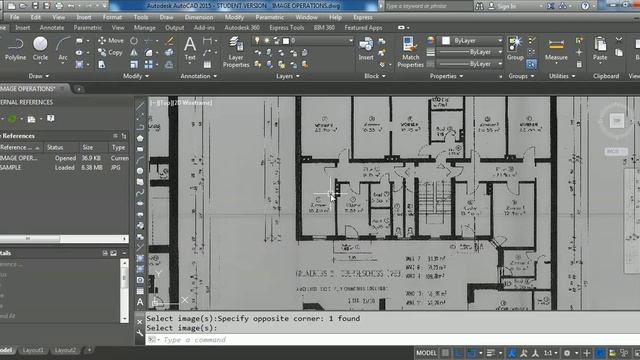640x360 pixels.
Task: Open Layer Properties
Action: pos(236,51)
